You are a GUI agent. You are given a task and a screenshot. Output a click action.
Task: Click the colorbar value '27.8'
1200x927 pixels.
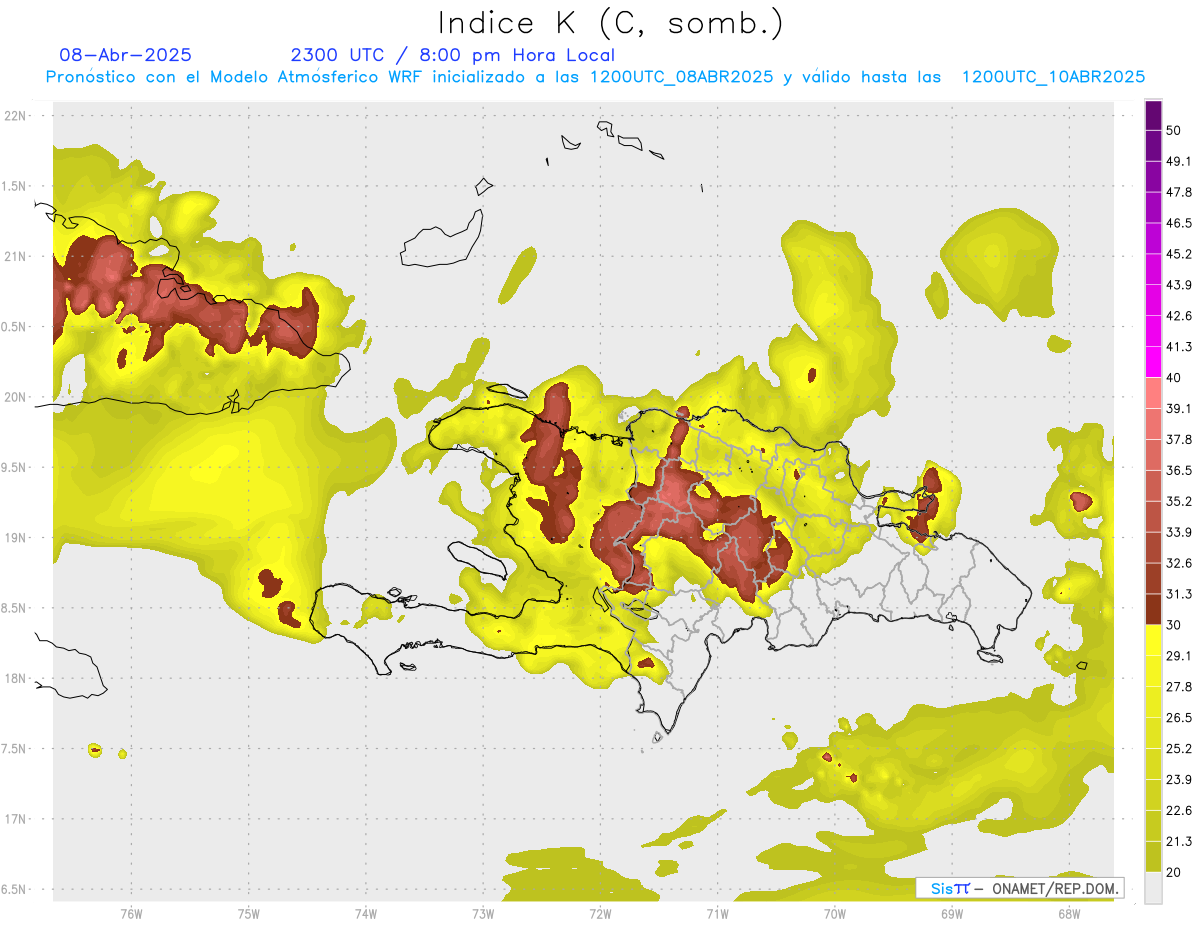coord(1179,687)
